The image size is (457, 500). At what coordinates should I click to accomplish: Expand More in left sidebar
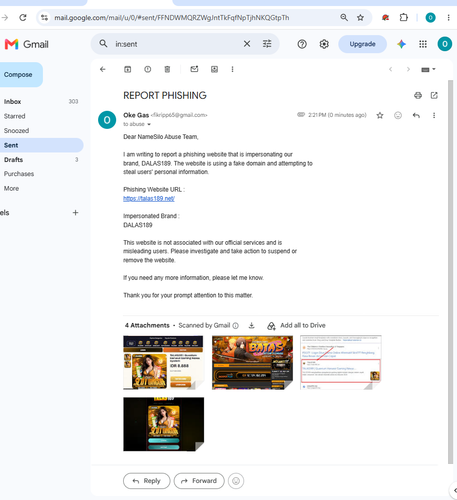pos(11,188)
